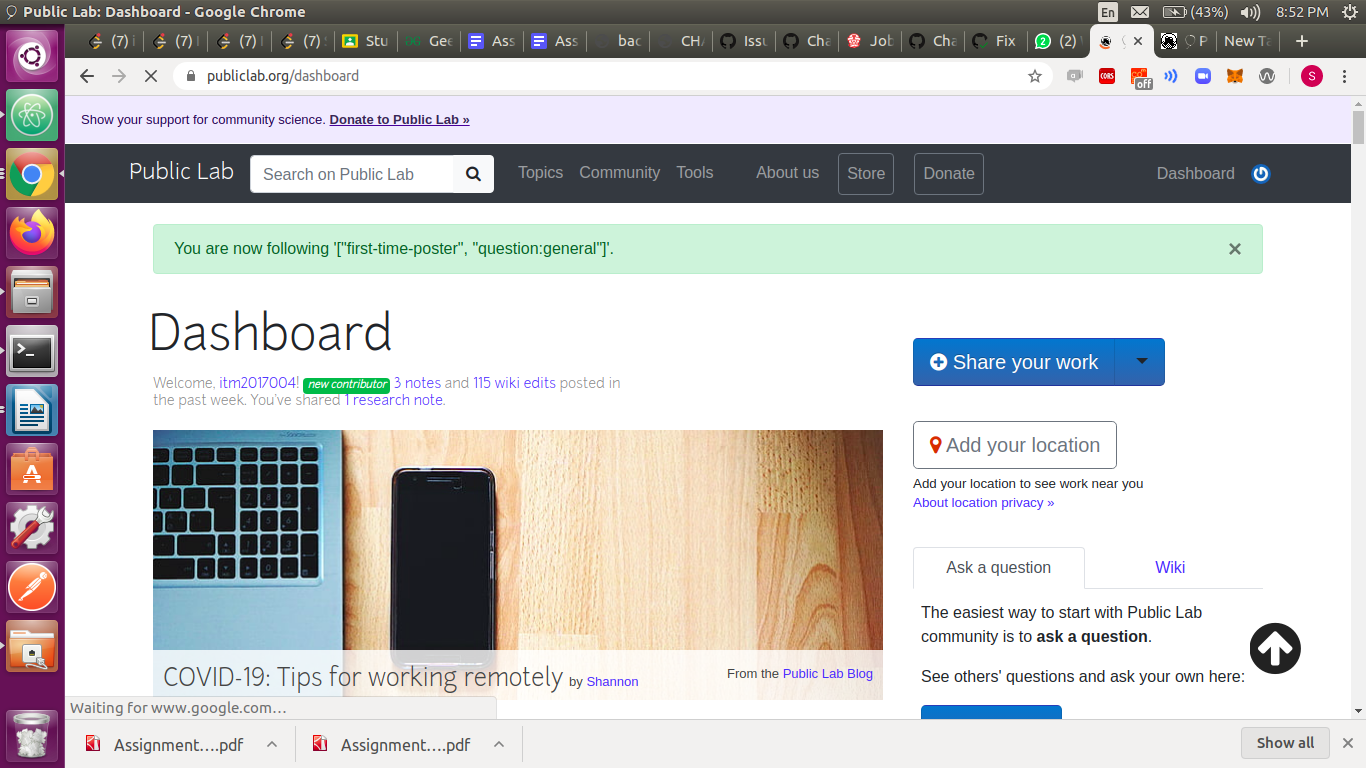Viewport: 1366px width, 768px height.
Task: Open the Tools menu
Action: [694, 173]
